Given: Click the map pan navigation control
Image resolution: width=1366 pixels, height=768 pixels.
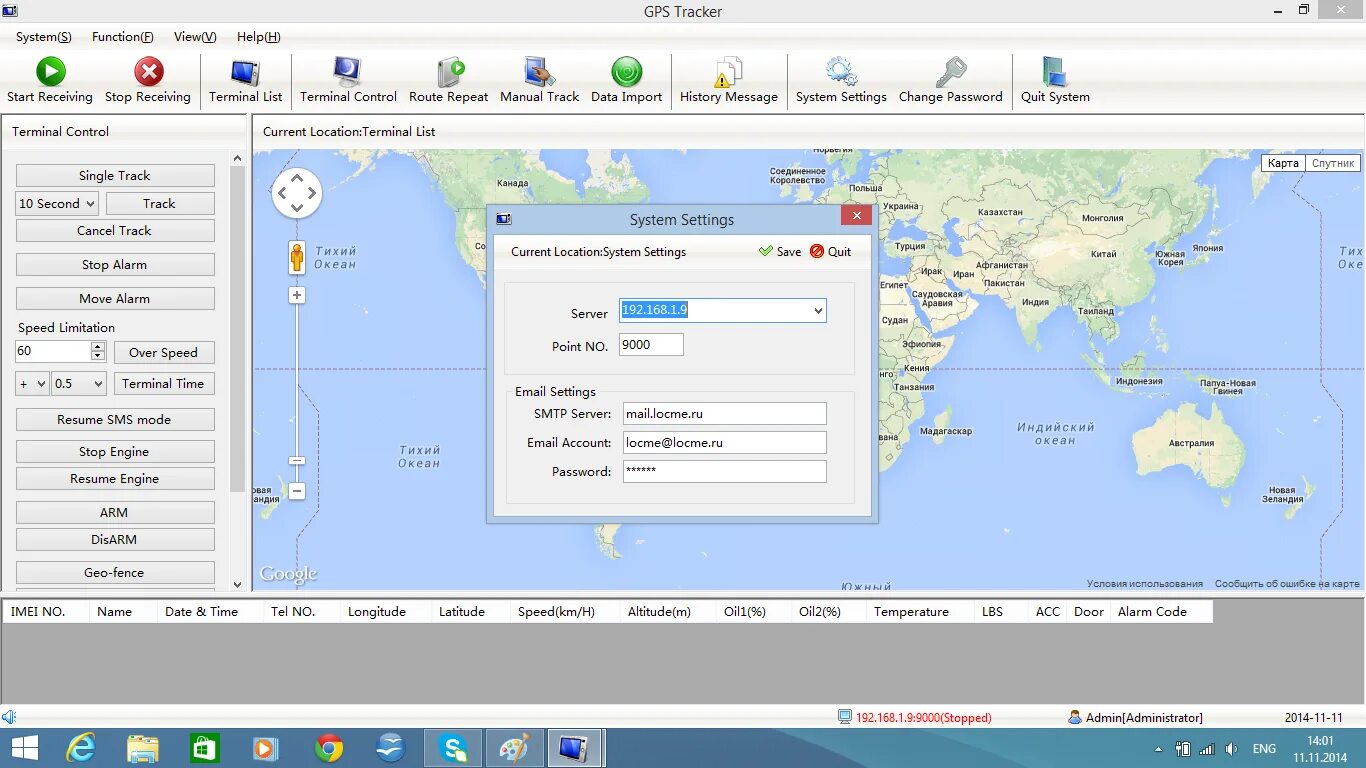Looking at the screenshot, I should coord(297,192).
